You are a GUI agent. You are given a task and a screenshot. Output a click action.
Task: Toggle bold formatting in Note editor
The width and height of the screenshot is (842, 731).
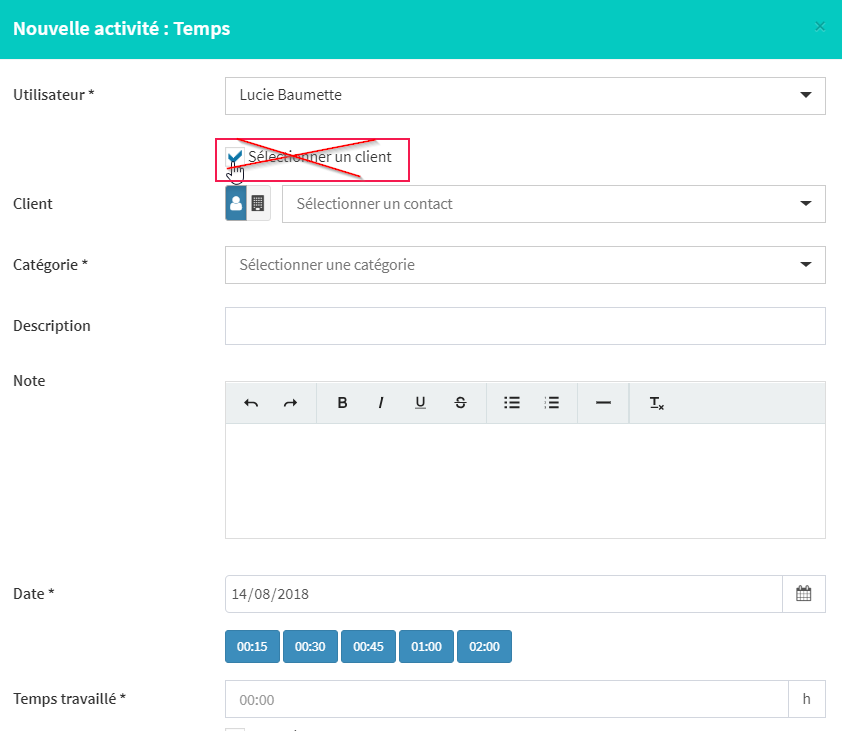(342, 403)
